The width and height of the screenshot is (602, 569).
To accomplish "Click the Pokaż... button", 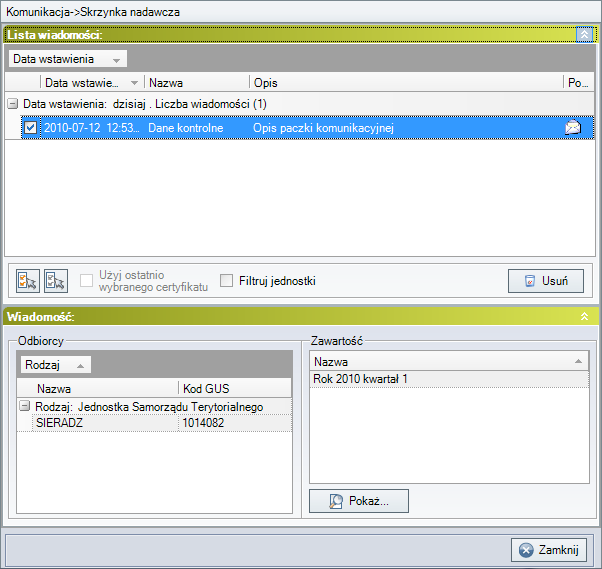I will tap(359, 501).
